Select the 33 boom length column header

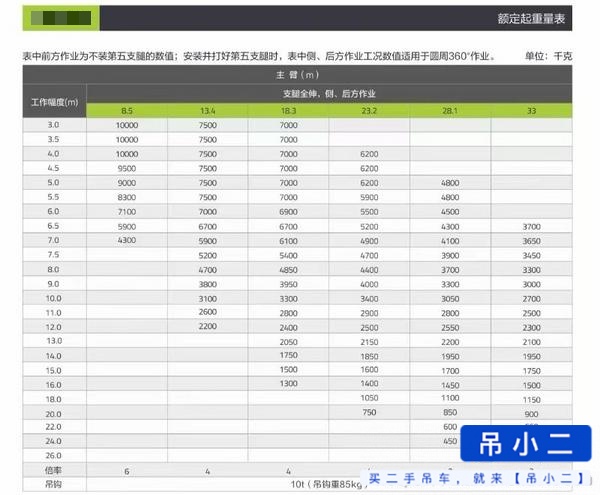click(x=532, y=111)
